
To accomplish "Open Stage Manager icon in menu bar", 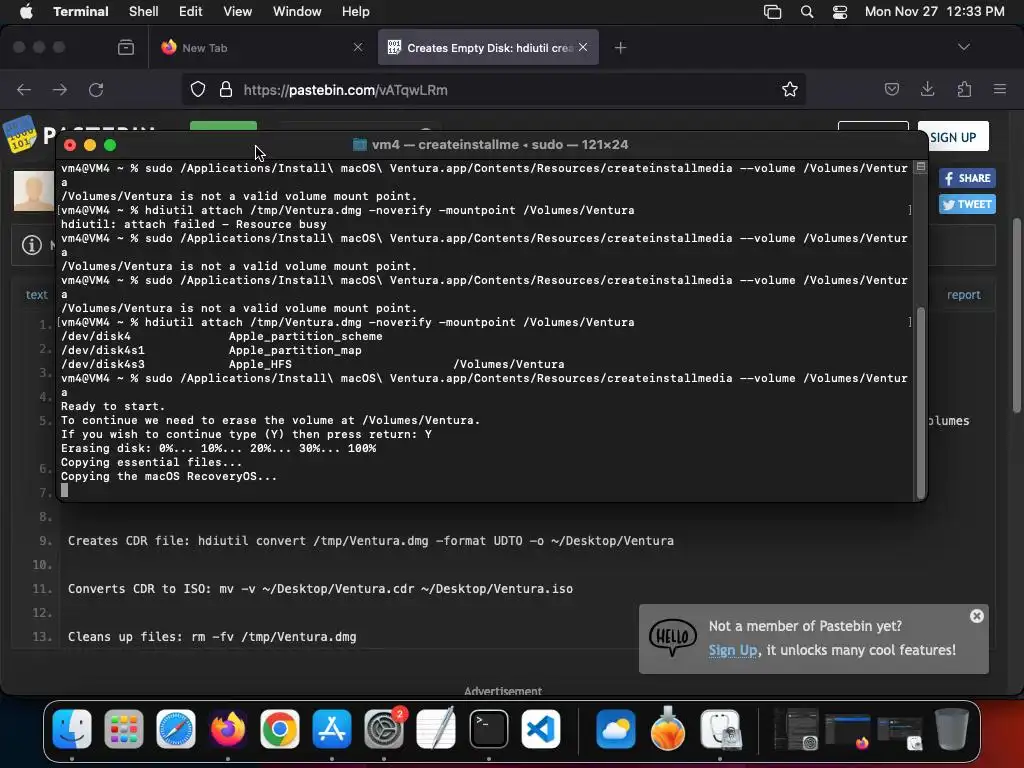I will 773,12.
